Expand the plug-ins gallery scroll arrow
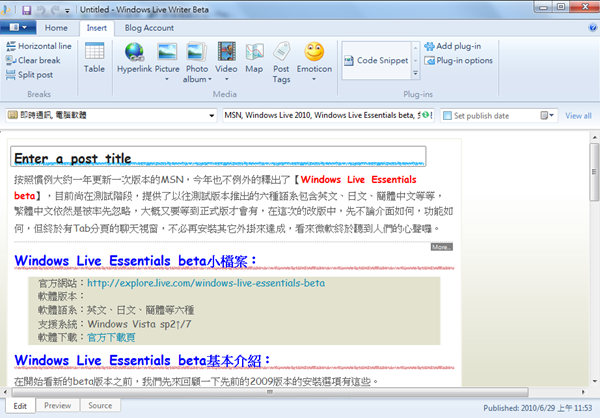 (417, 71)
